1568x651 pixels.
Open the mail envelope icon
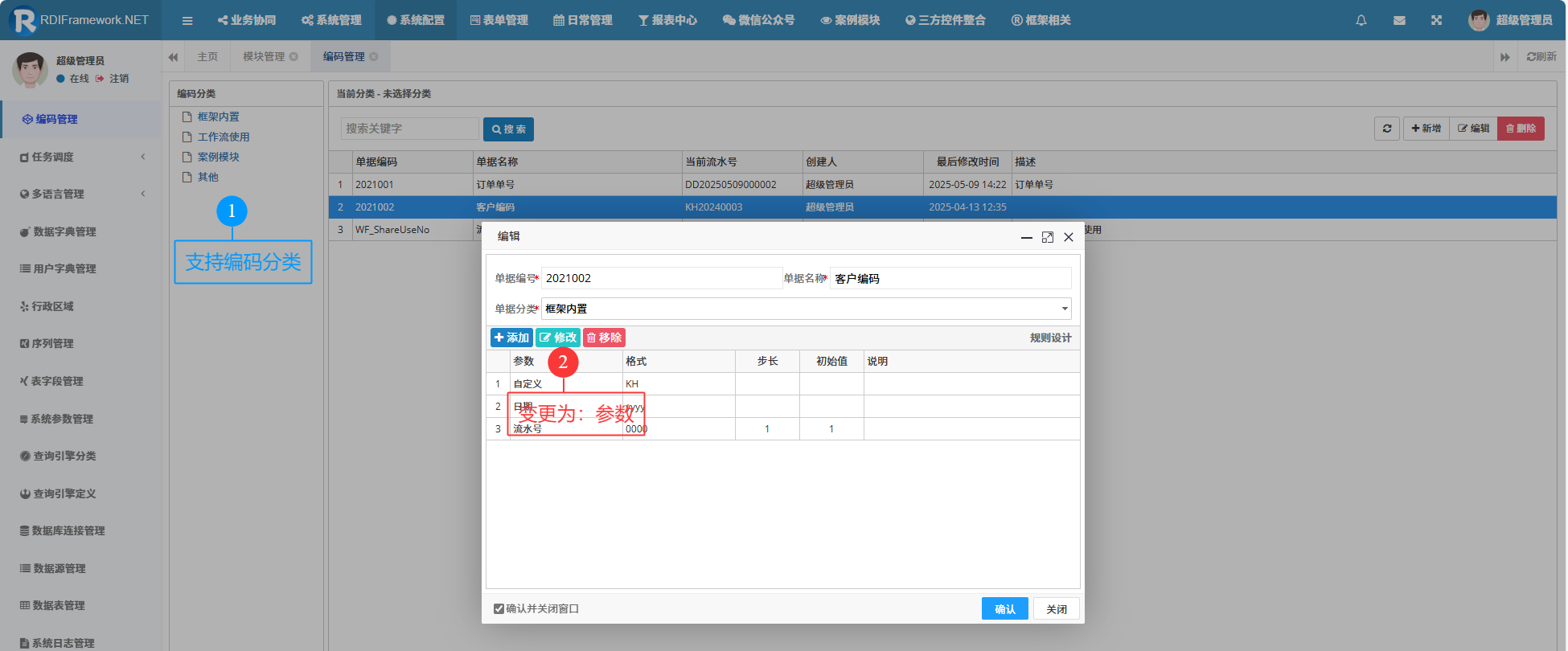tap(1399, 20)
